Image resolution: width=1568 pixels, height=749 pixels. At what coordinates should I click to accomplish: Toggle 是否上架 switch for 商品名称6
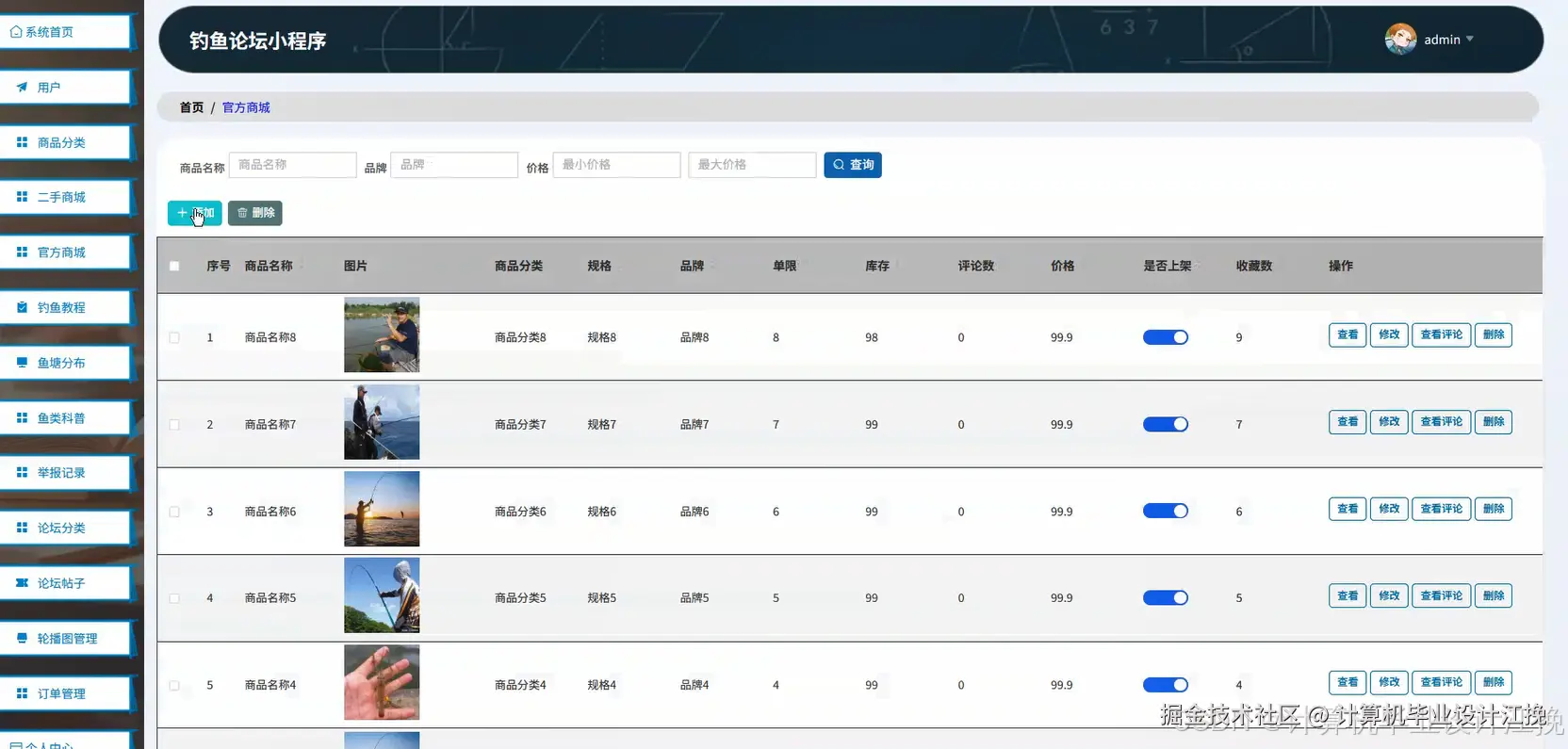click(1166, 511)
